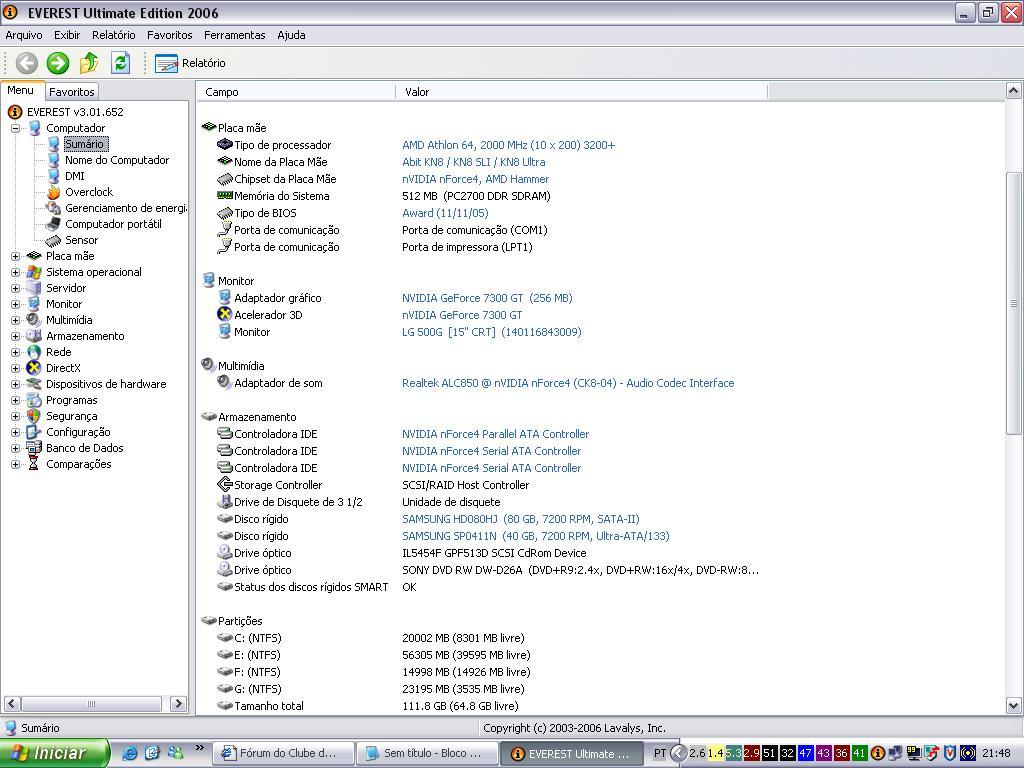Click the EVEREST Ultimate taskbar button
This screenshot has width=1024, height=768.
point(572,754)
